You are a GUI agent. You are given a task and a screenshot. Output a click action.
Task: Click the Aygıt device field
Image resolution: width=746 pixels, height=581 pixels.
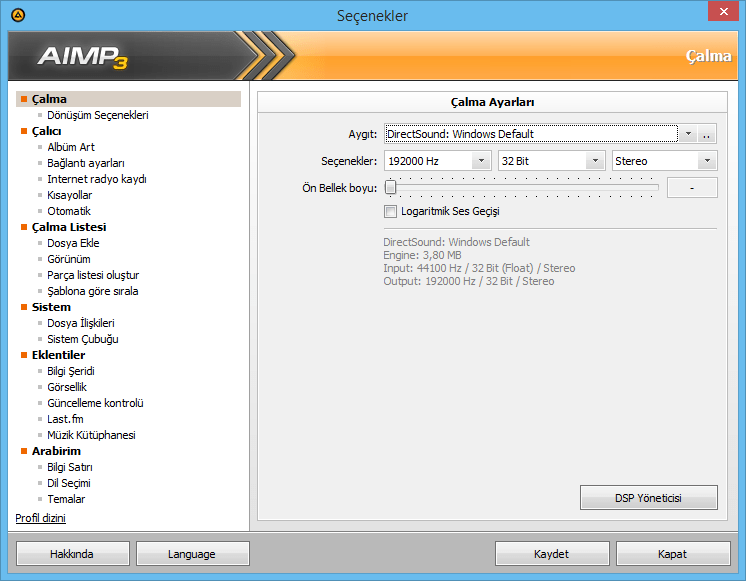click(531, 134)
